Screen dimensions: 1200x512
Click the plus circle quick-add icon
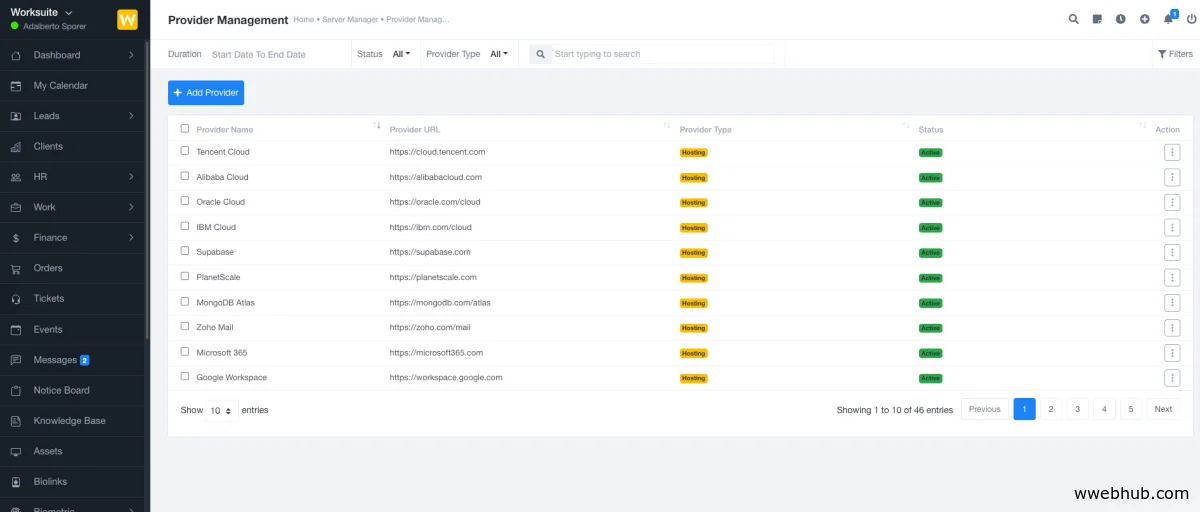(x=1145, y=19)
